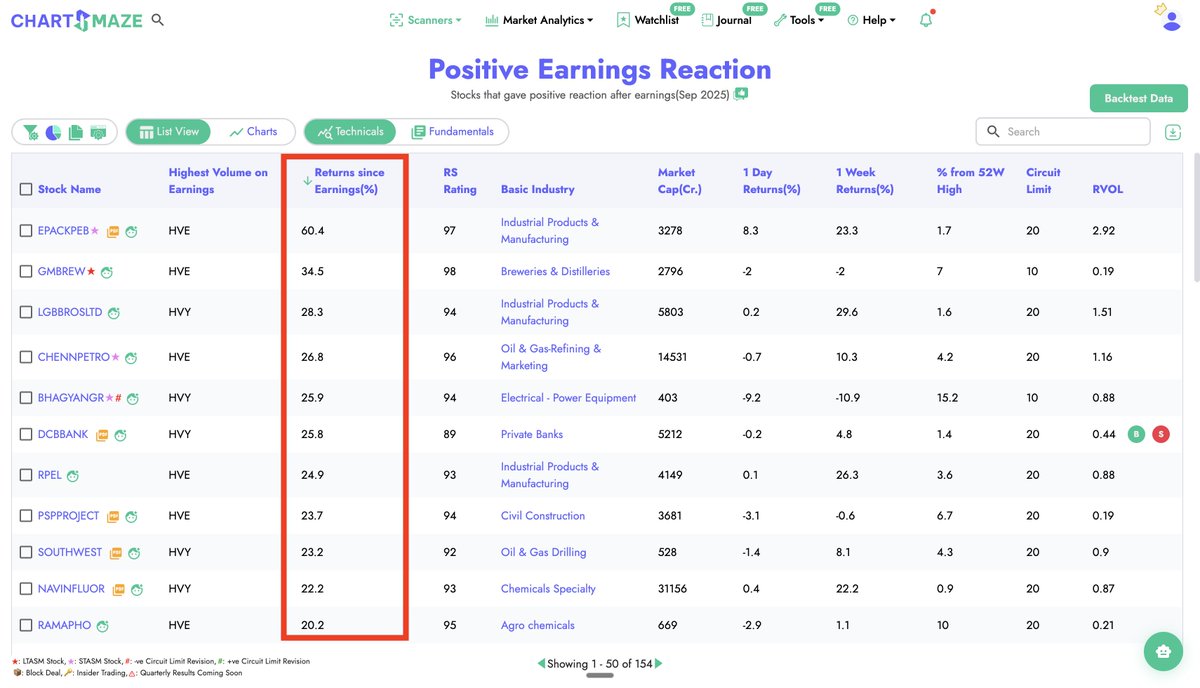1200x688 pixels.
Task: Expand the Scanners dropdown menu
Action: (x=426, y=20)
